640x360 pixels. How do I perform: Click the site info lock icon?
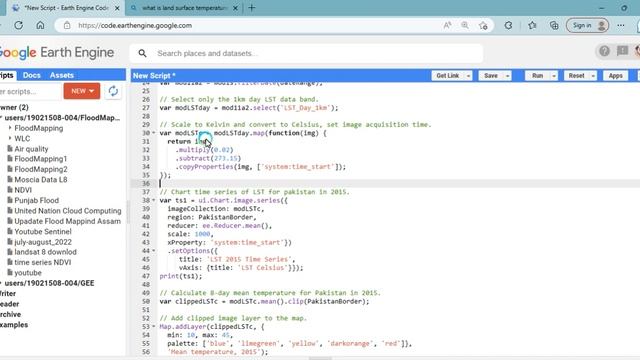(67, 25)
